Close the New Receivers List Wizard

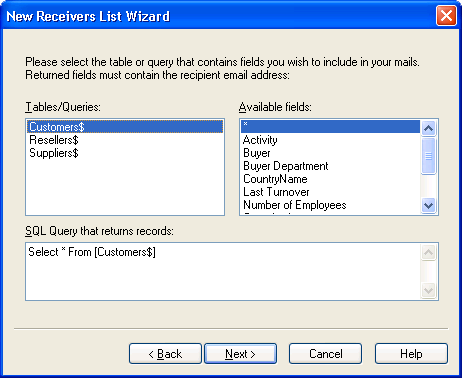pyautogui.click(x=446, y=16)
